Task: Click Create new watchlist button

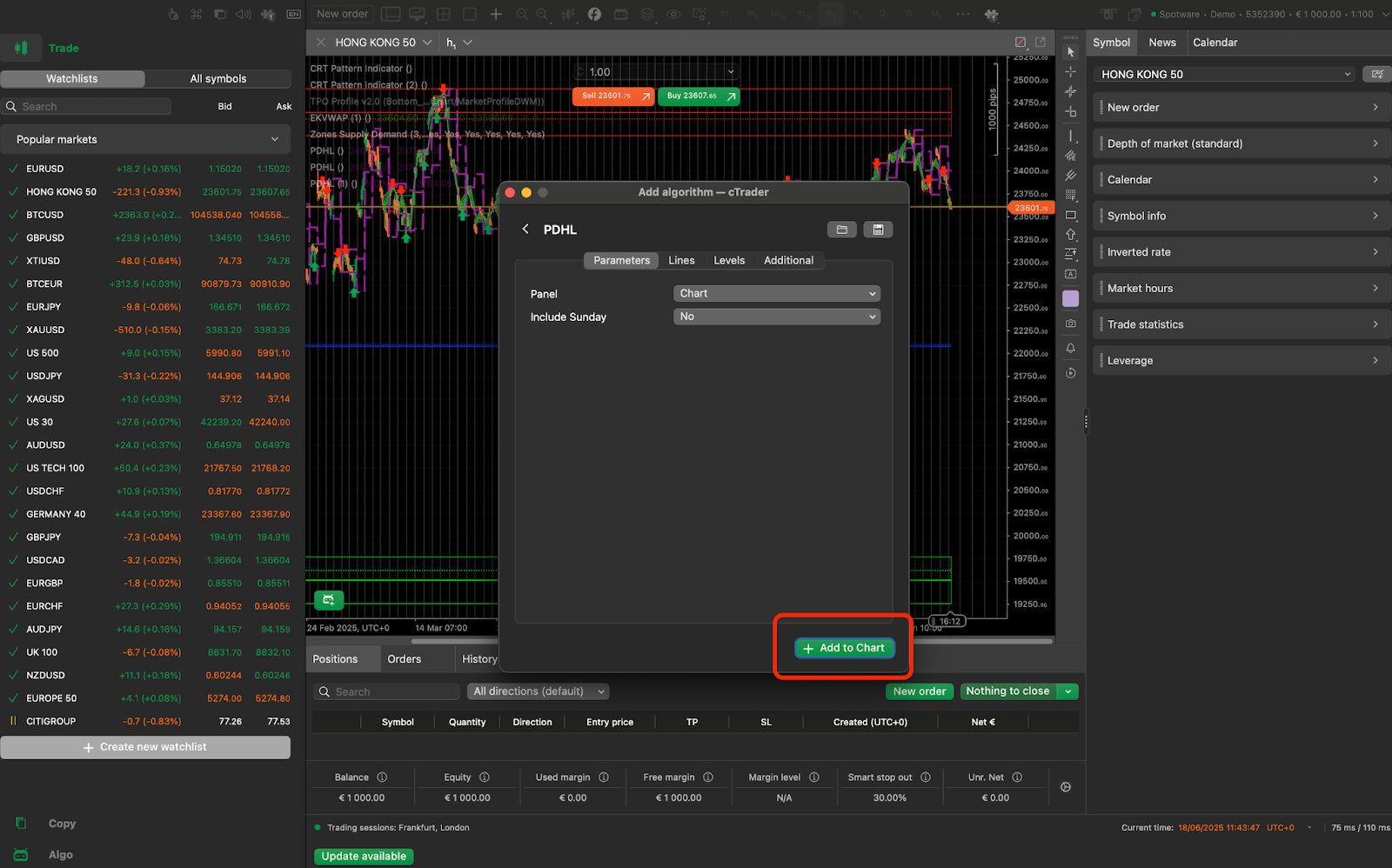Action: (145, 747)
